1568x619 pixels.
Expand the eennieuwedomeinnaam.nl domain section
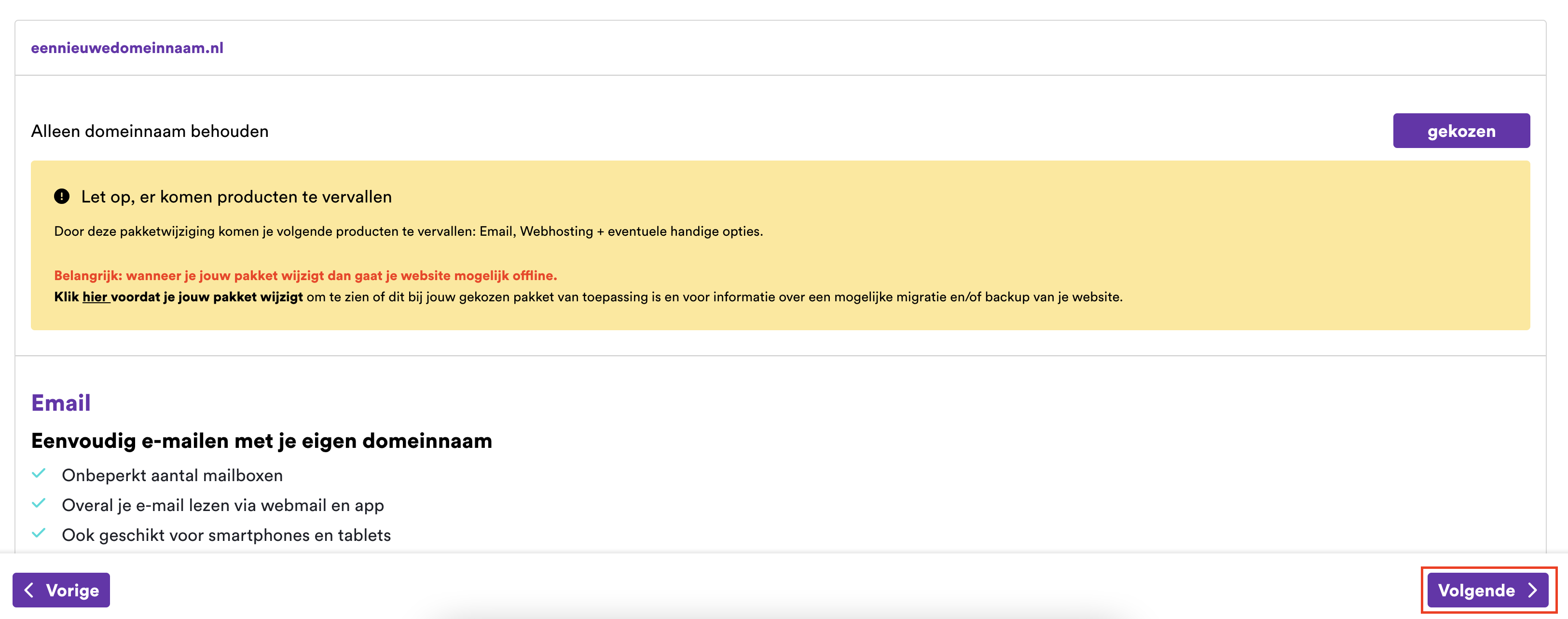(127, 47)
